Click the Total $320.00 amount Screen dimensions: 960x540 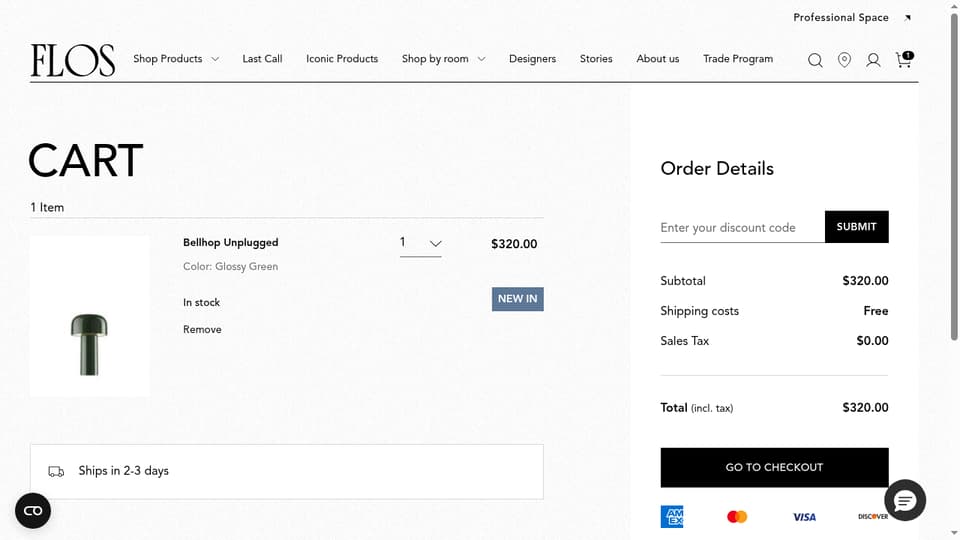865,407
